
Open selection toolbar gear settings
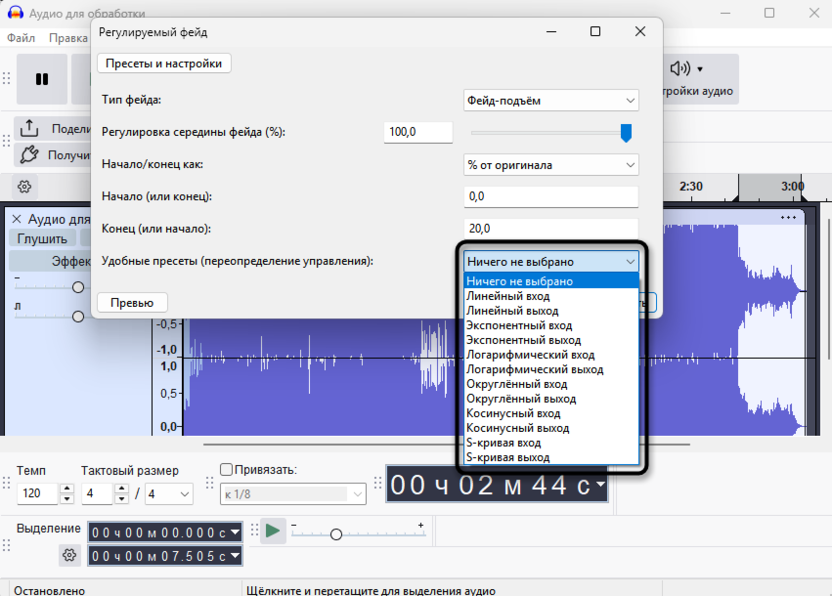pyautogui.click(x=69, y=555)
